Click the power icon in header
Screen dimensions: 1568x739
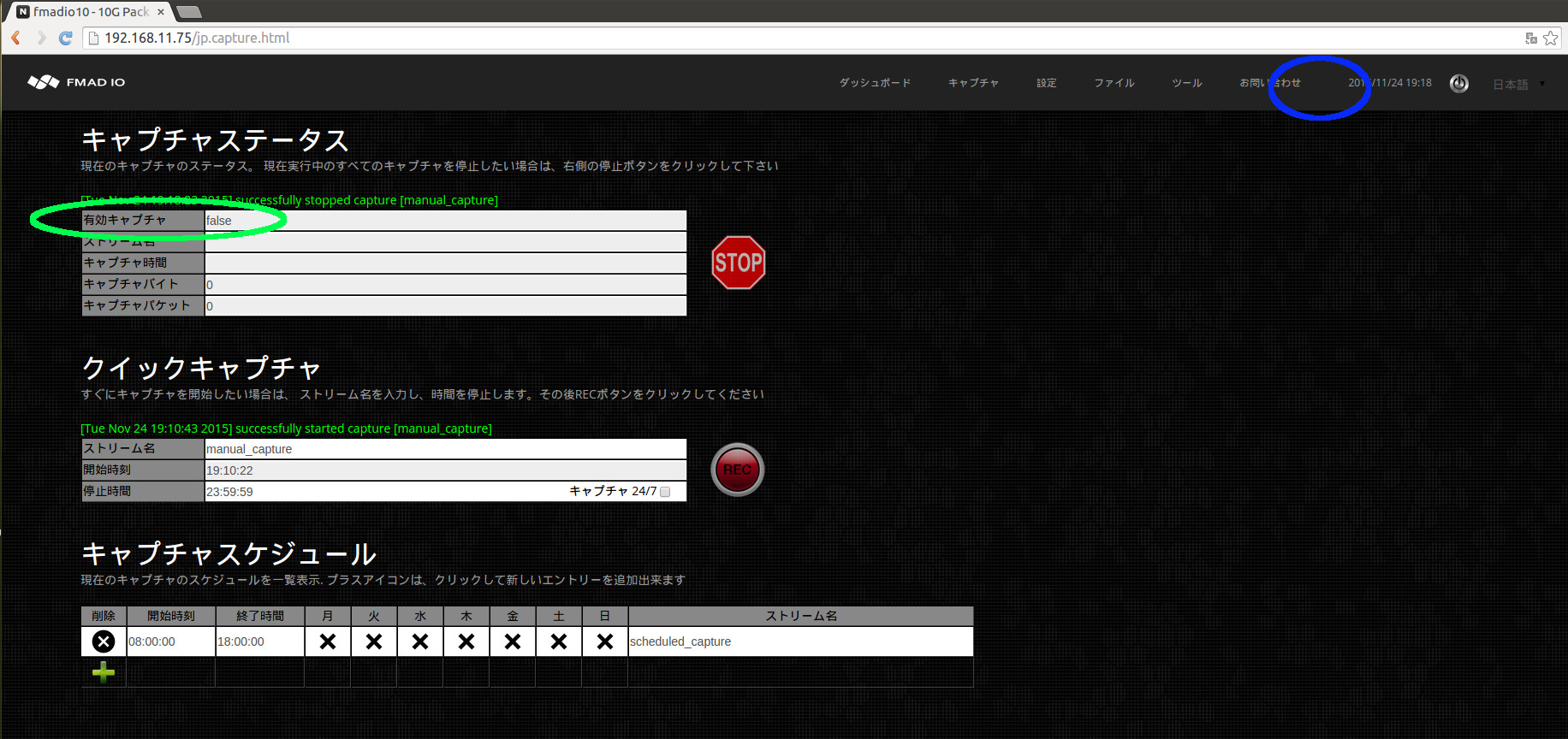coord(1459,83)
